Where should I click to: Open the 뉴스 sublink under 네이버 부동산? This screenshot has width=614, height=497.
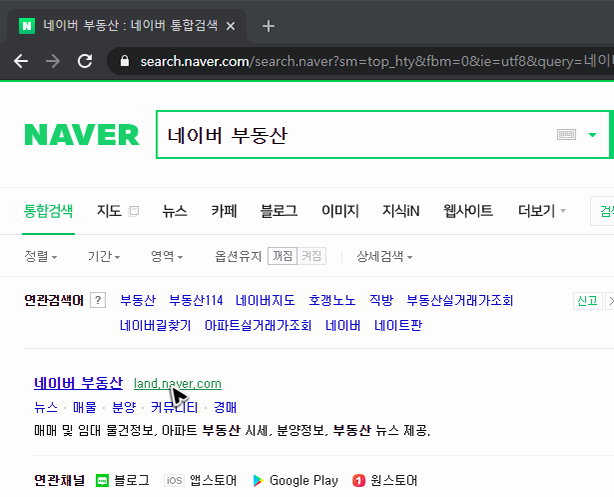click(46, 407)
